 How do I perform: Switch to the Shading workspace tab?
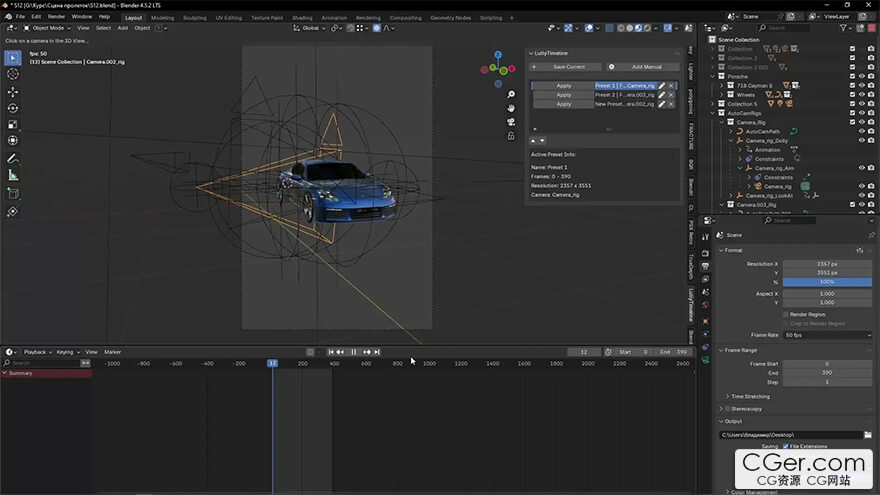click(302, 17)
